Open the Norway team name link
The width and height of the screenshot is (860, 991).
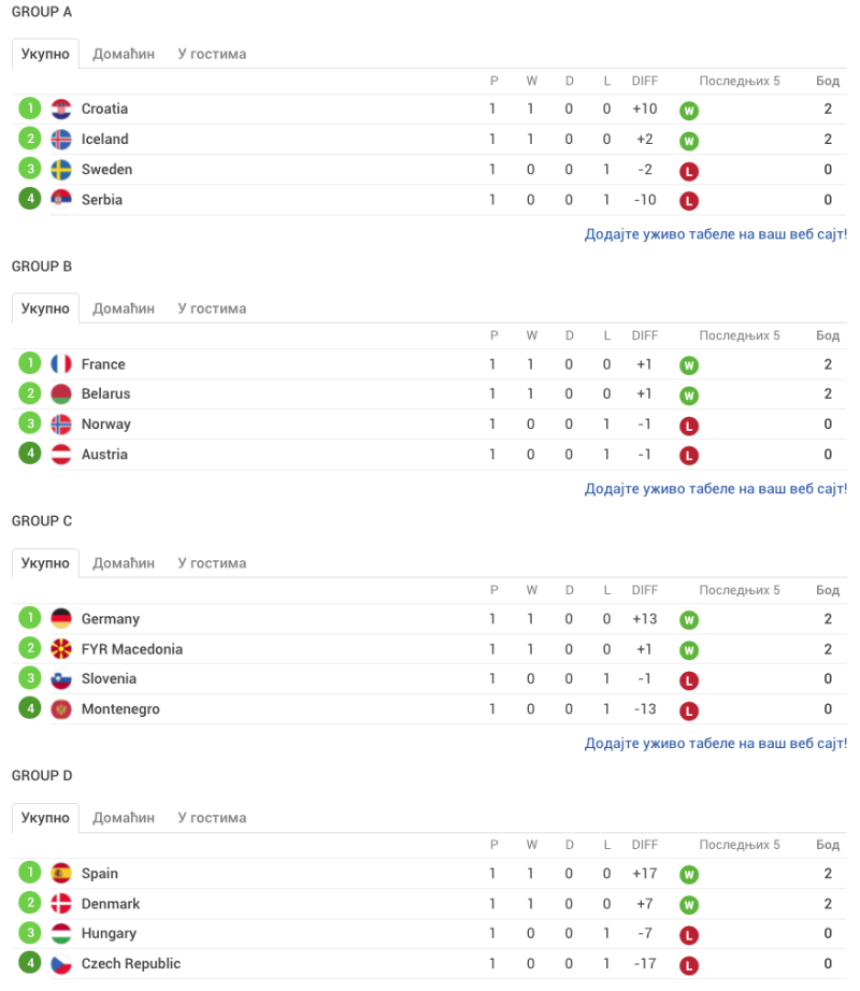point(106,424)
